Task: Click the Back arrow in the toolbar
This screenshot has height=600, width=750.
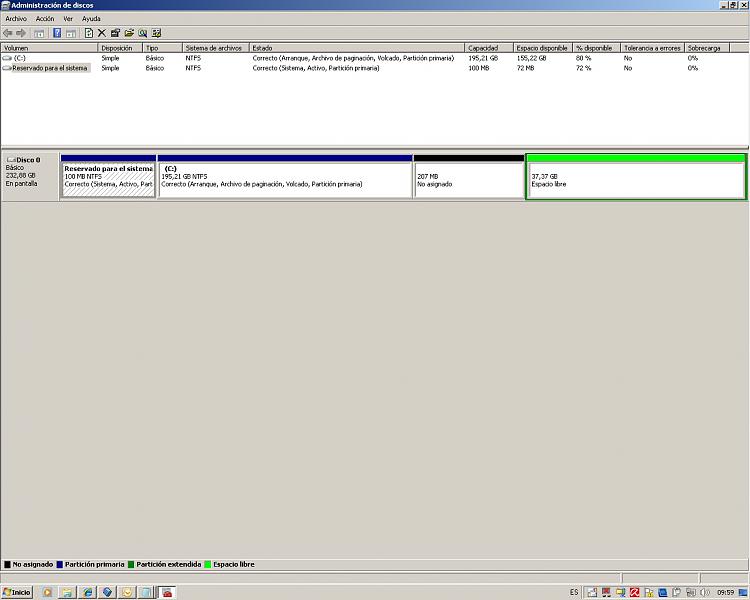Action: click(8, 33)
